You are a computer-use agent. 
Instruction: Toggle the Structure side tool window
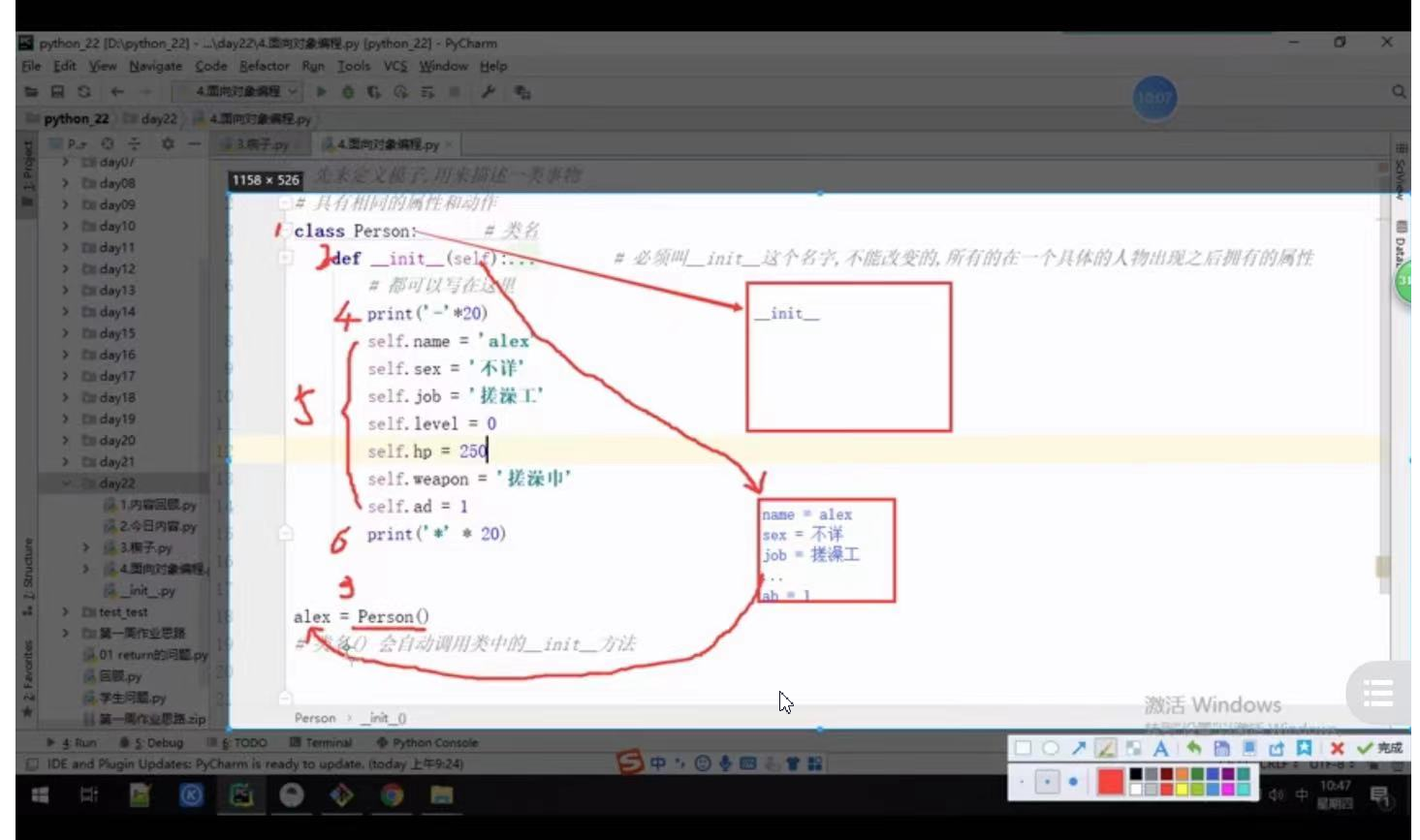28,576
